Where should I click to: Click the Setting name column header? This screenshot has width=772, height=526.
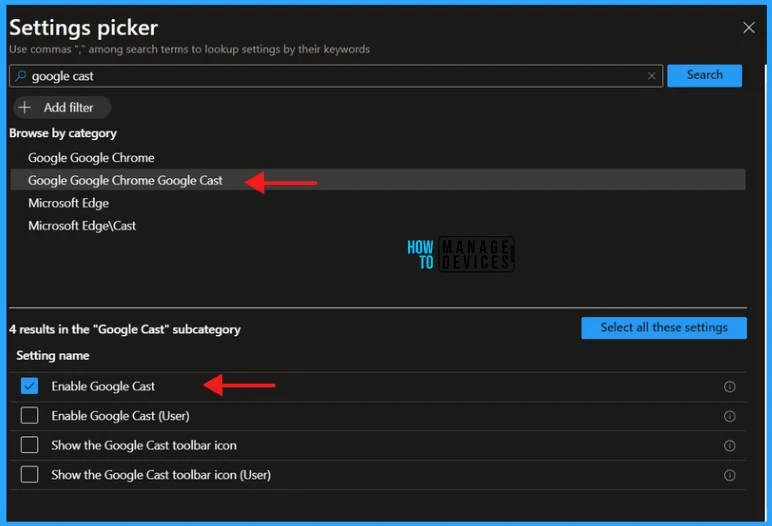[53, 356]
